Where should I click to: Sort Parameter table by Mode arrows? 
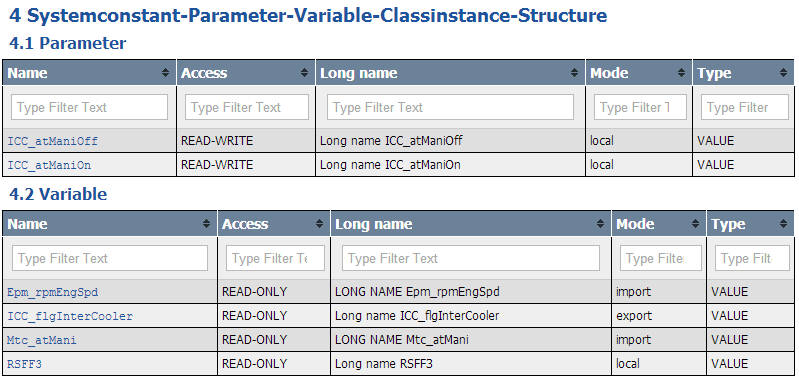click(x=682, y=73)
